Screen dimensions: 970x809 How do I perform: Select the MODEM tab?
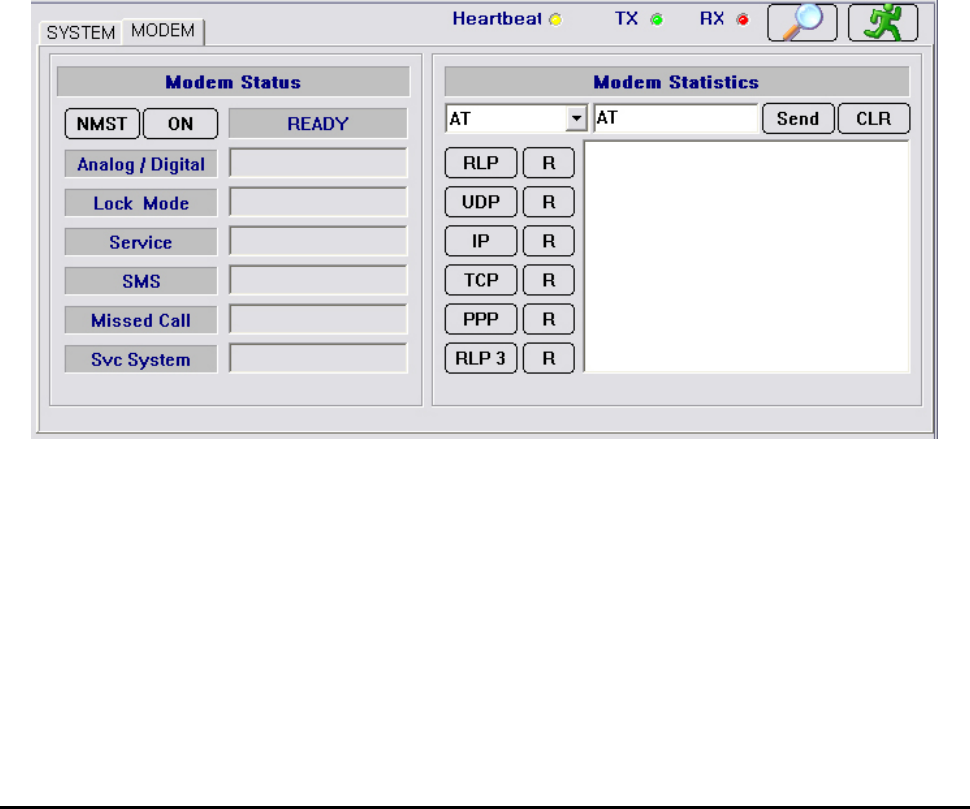pos(163,30)
